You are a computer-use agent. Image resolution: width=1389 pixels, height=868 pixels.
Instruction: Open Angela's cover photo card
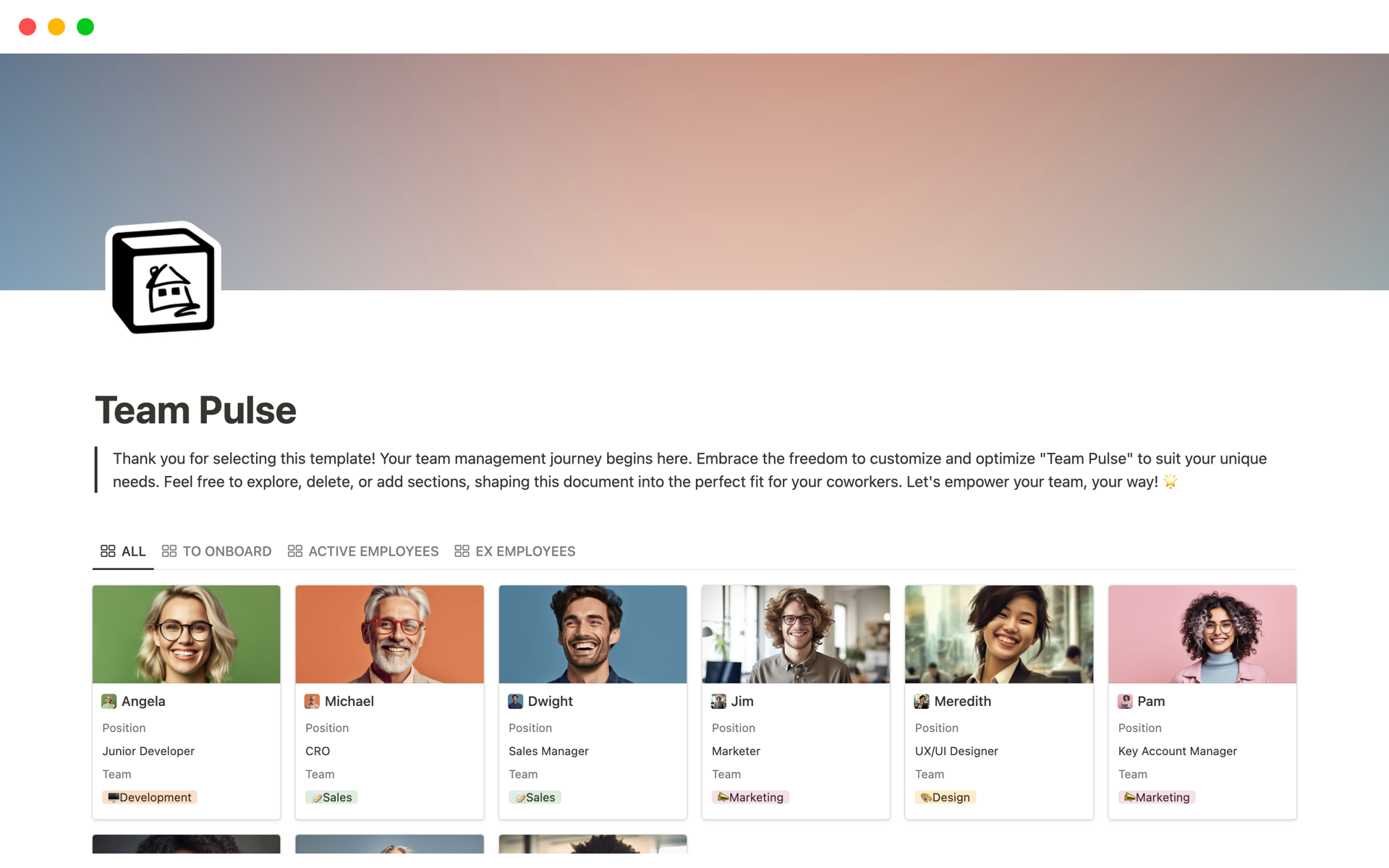pyautogui.click(x=186, y=634)
